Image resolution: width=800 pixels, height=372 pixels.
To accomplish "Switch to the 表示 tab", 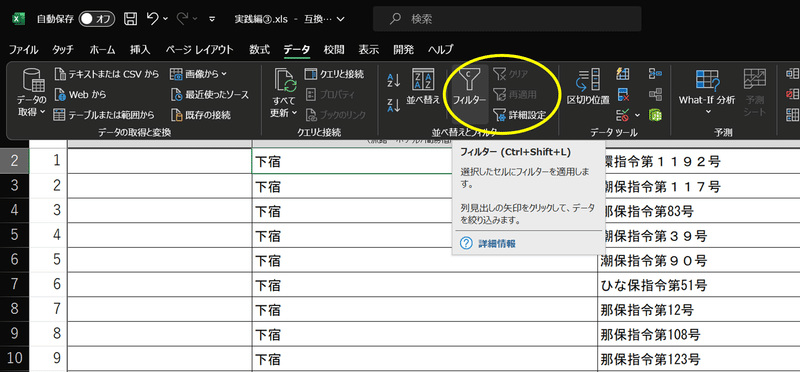I will [368, 50].
